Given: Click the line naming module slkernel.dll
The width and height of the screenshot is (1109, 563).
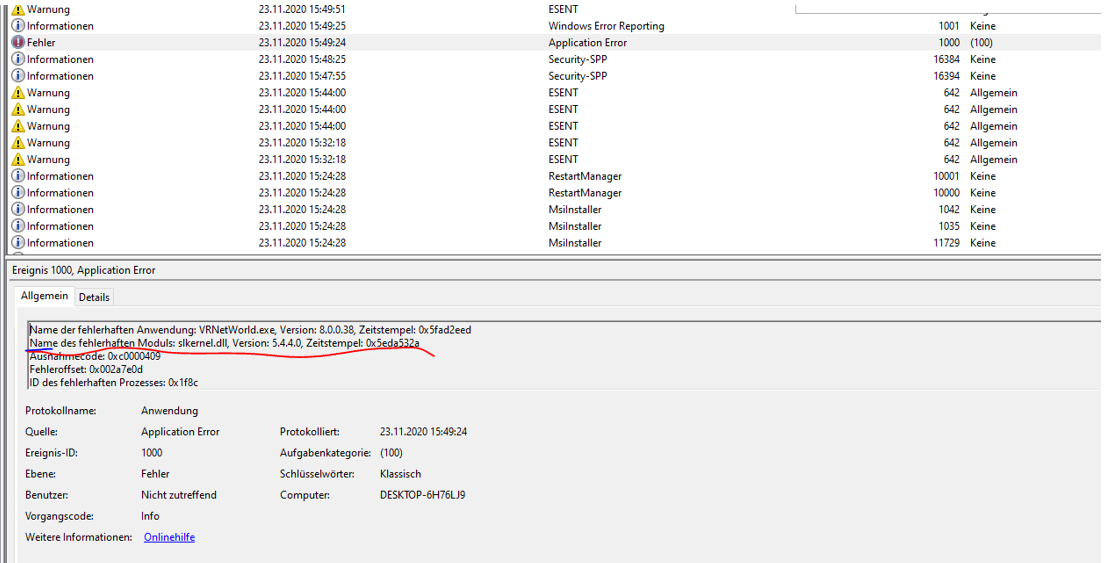Looking at the screenshot, I should pos(224,343).
